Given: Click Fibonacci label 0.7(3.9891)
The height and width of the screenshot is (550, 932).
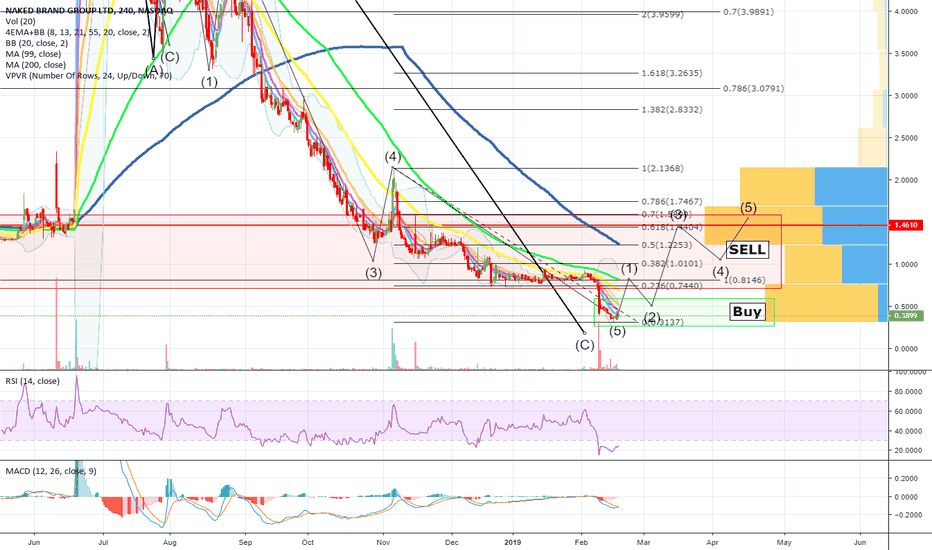Looking at the screenshot, I should pos(748,11).
